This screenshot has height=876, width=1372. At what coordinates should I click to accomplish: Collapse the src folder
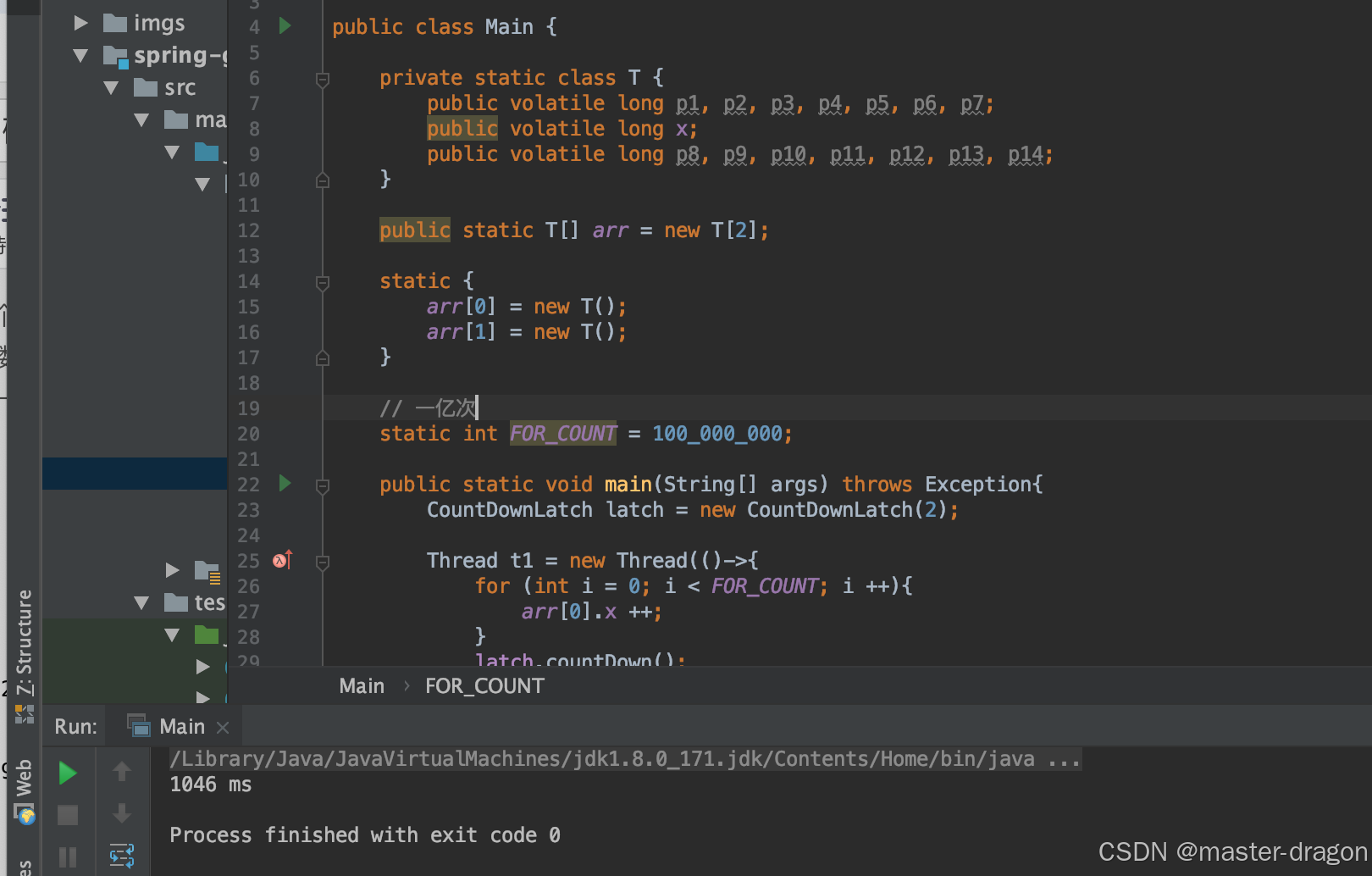coord(111,88)
